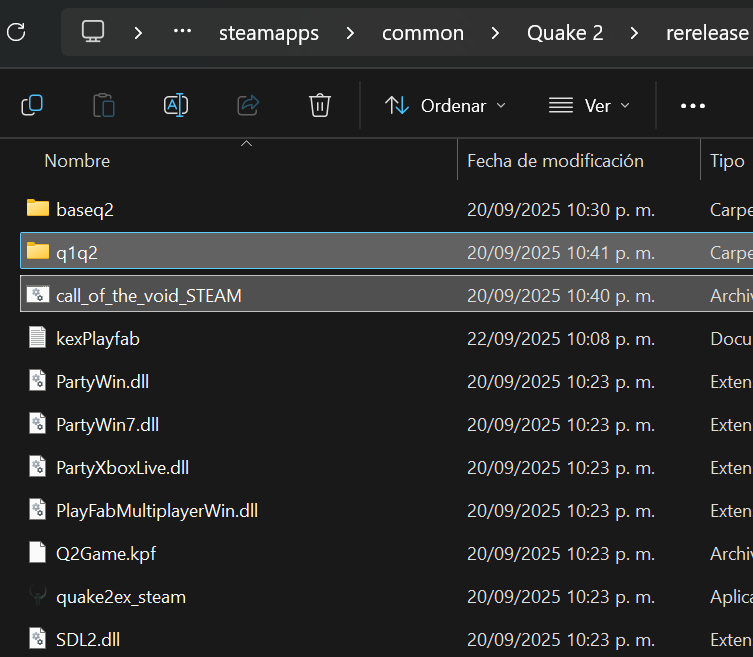753x657 pixels.
Task: Open the Ordenar sort dropdown
Action: click(445, 105)
